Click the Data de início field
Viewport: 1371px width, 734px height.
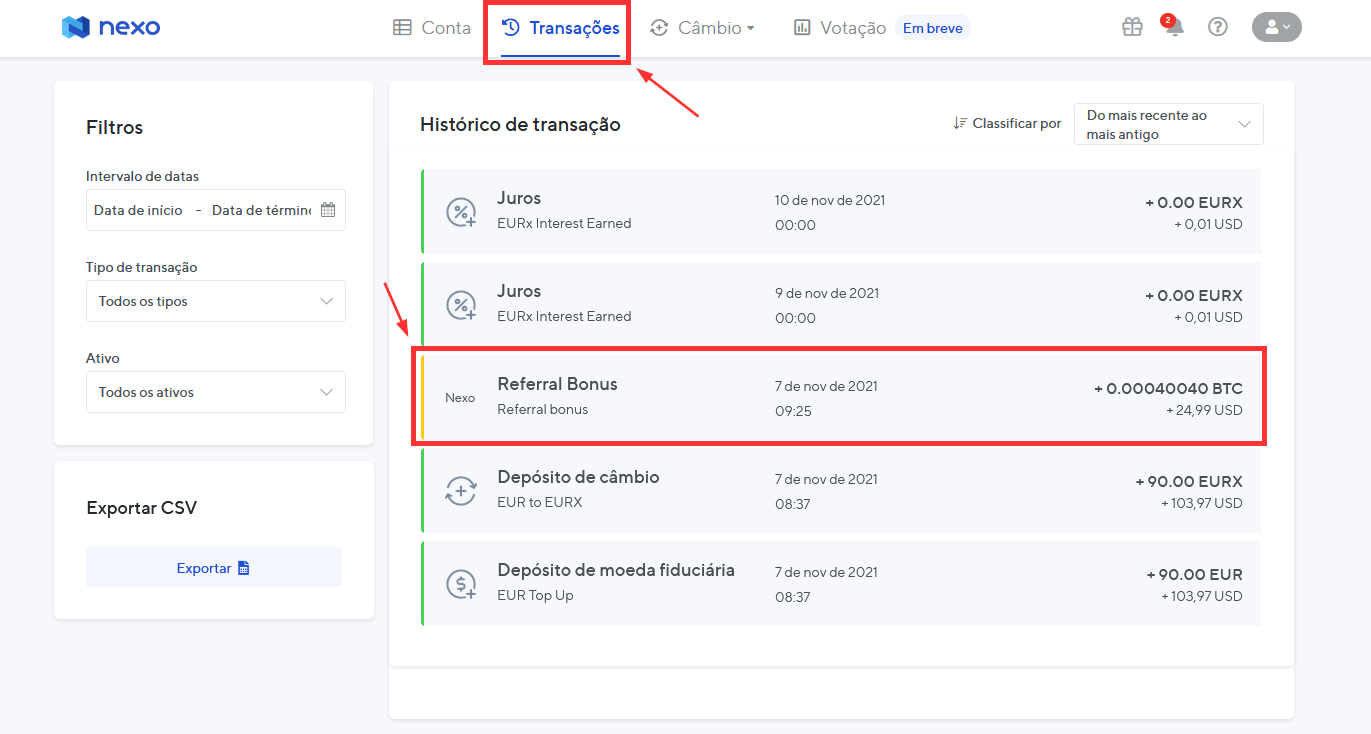pyautogui.click(x=139, y=210)
